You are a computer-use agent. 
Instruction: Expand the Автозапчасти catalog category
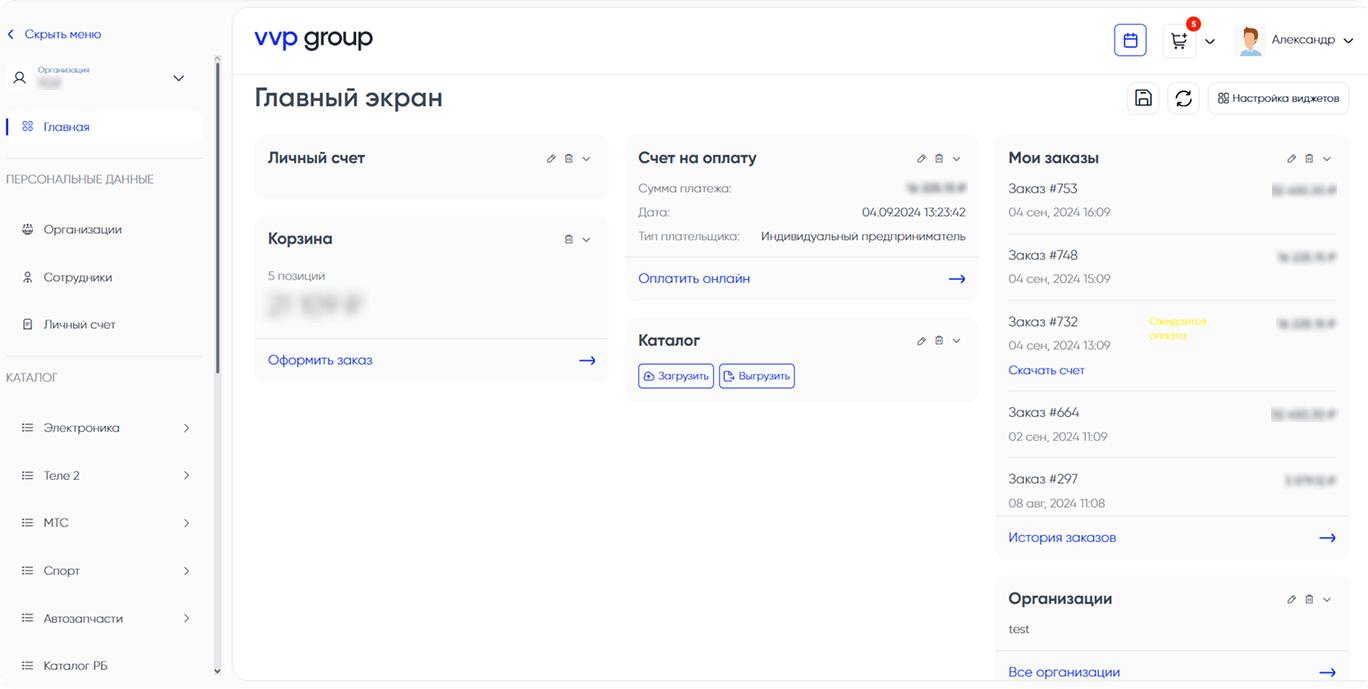[186, 619]
